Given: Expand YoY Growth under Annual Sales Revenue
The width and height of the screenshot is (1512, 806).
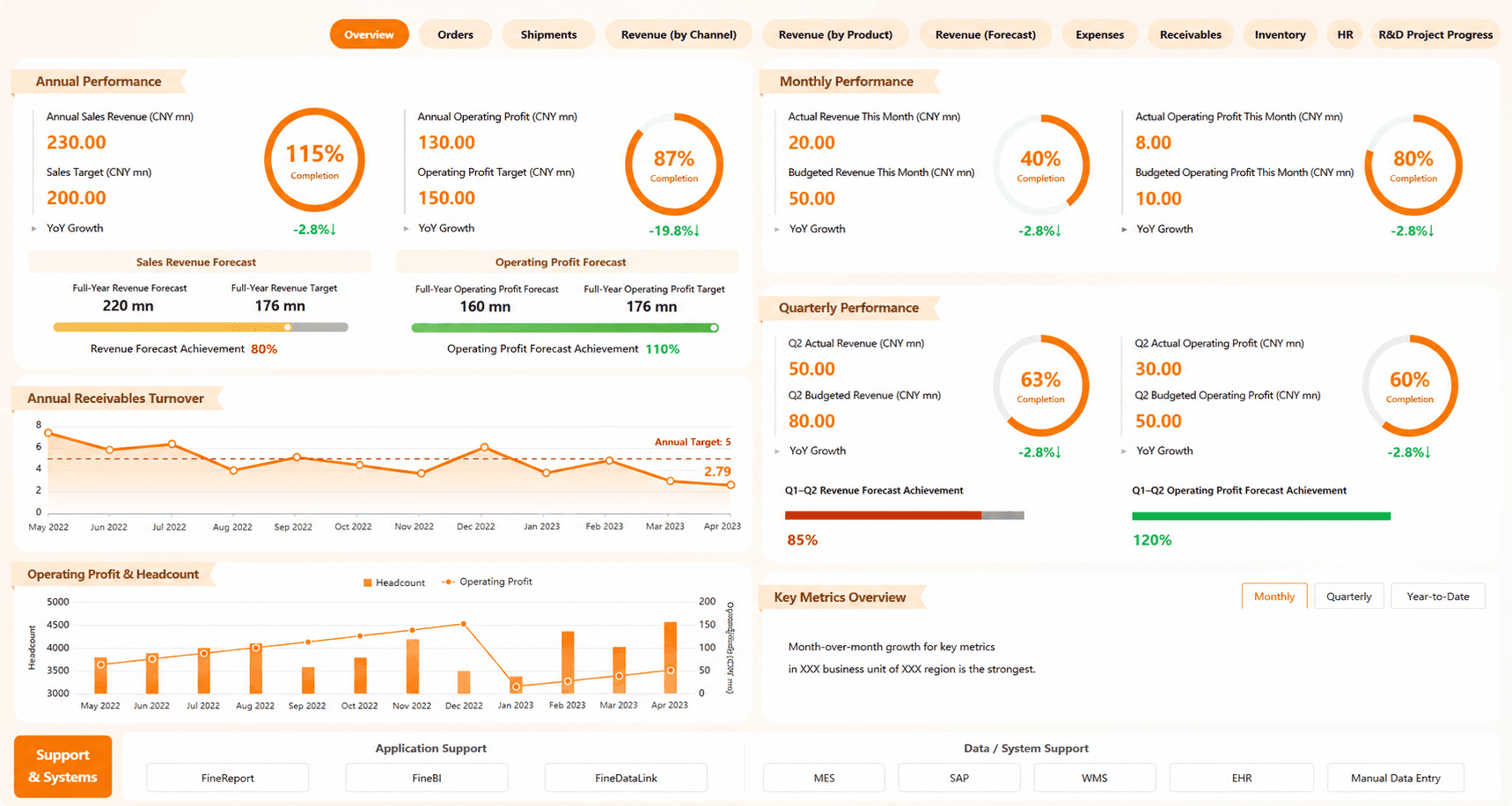Looking at the screenshot, I should (34, 229).
